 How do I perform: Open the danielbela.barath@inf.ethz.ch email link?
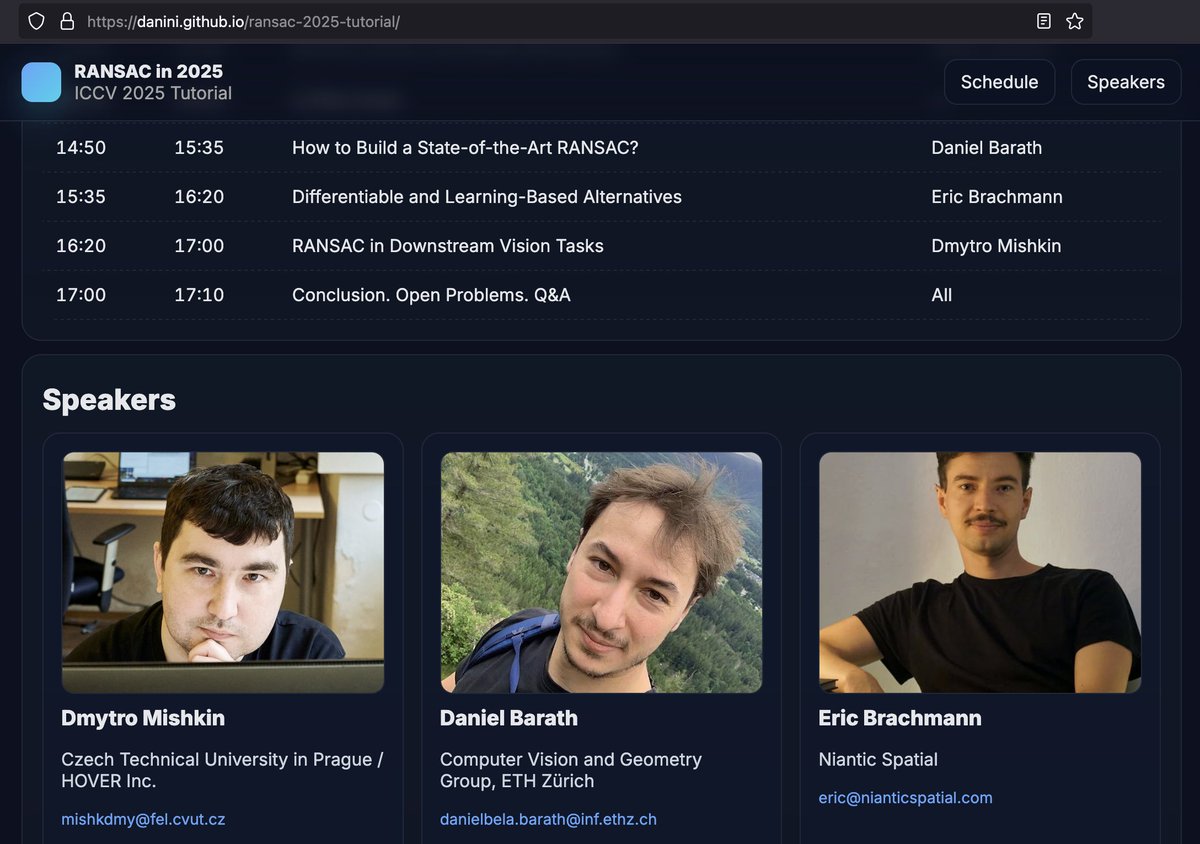coord(549,818)
